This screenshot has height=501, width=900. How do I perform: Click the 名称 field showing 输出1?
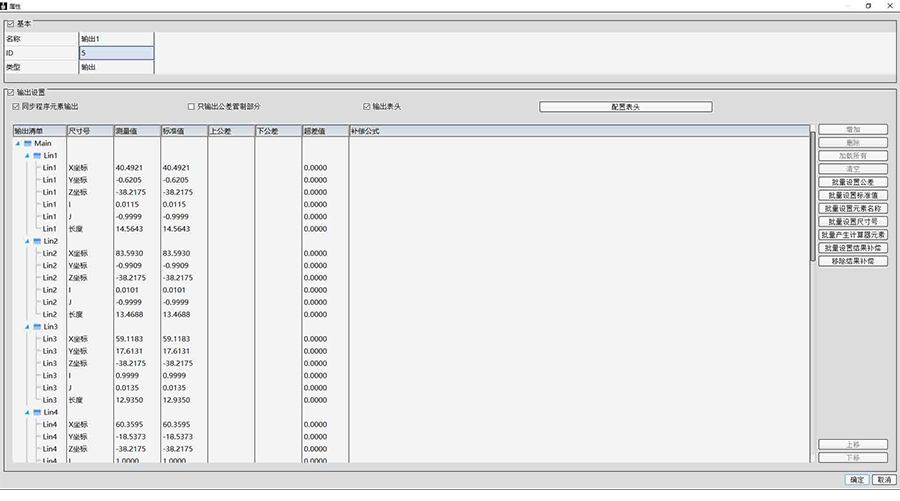pos(117,39)
